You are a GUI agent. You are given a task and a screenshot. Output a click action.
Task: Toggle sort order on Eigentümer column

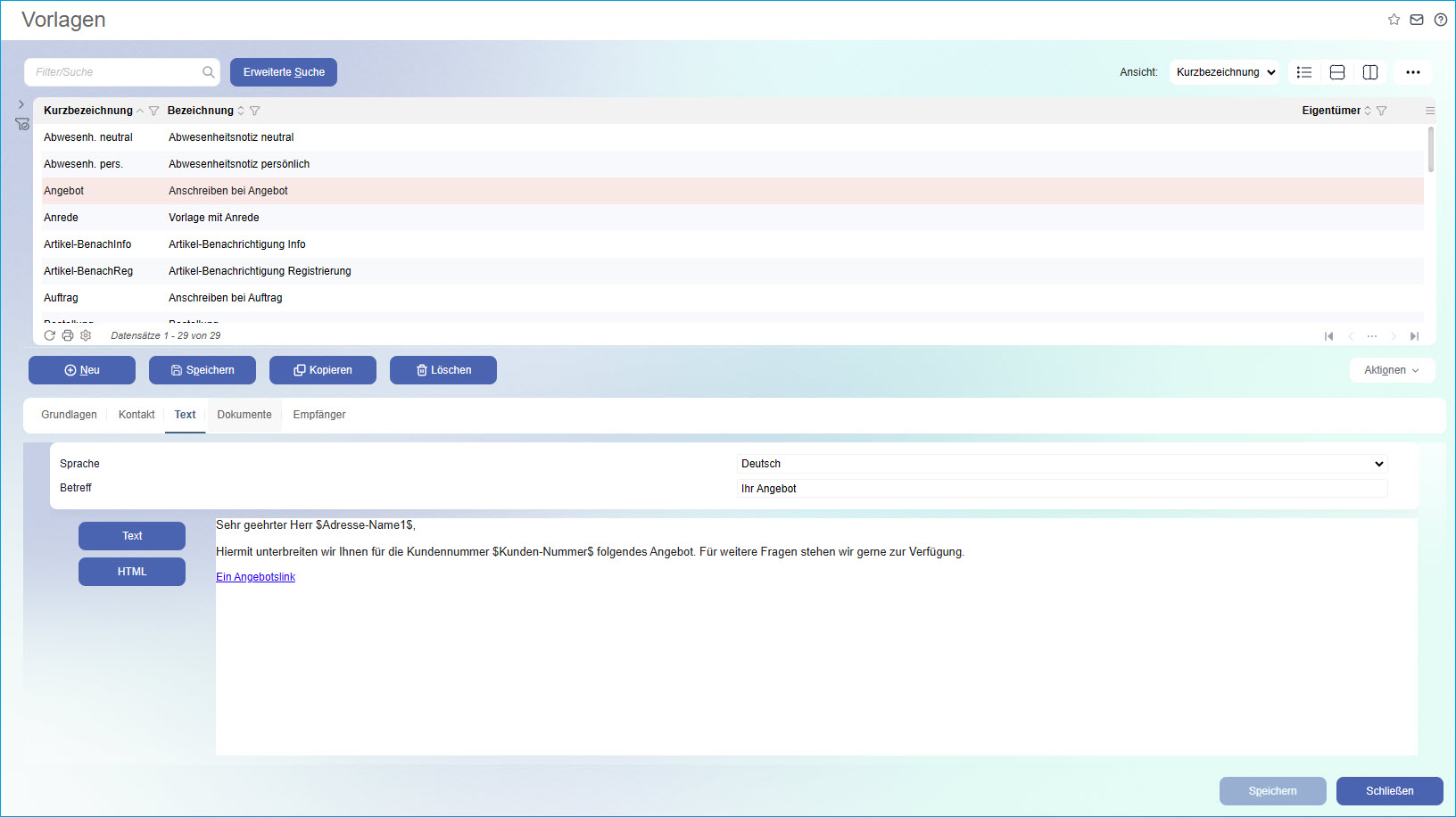point(1368,111)
